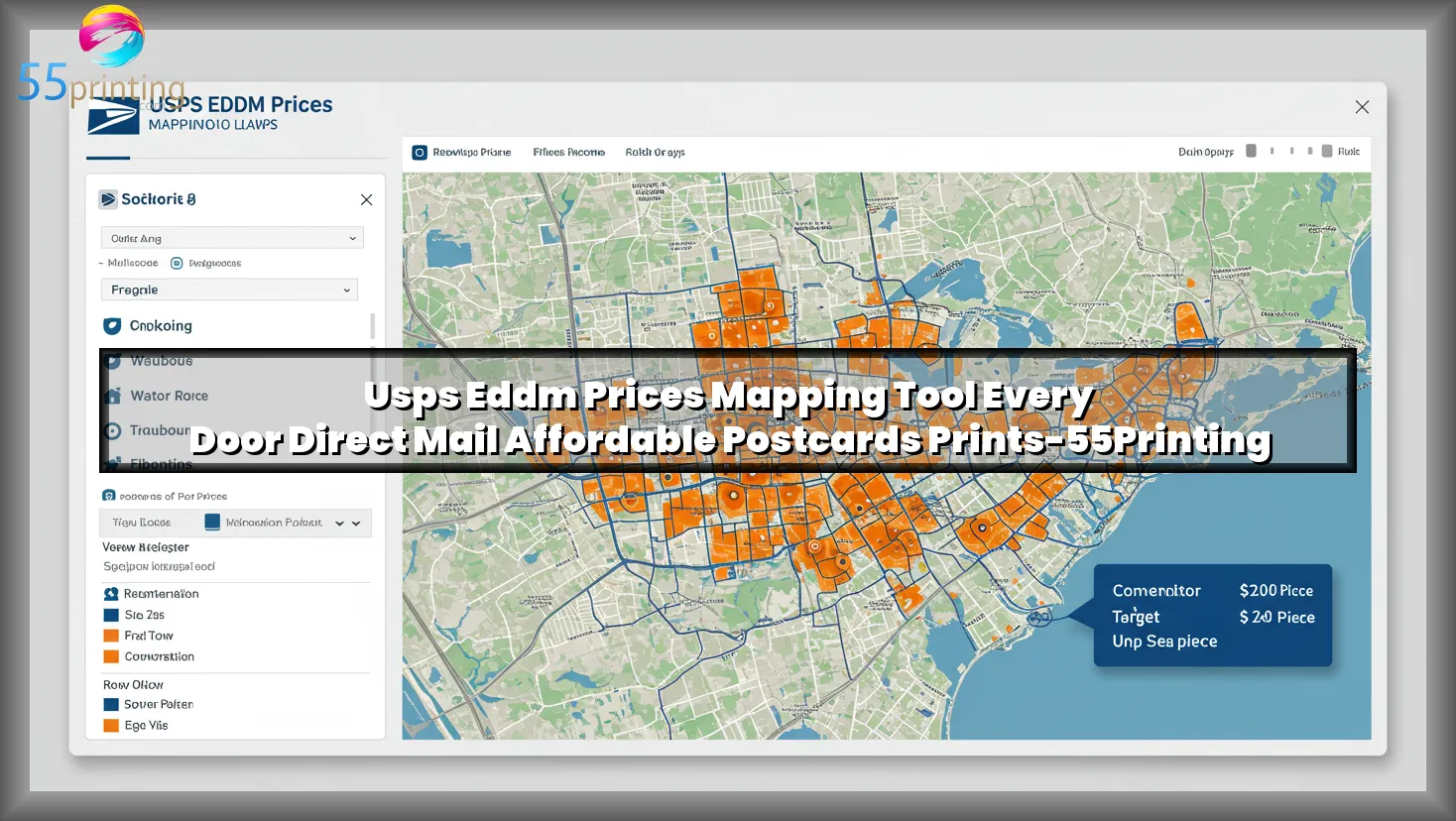Click the Comenoitor row in map tooltip

[1156, 591]
